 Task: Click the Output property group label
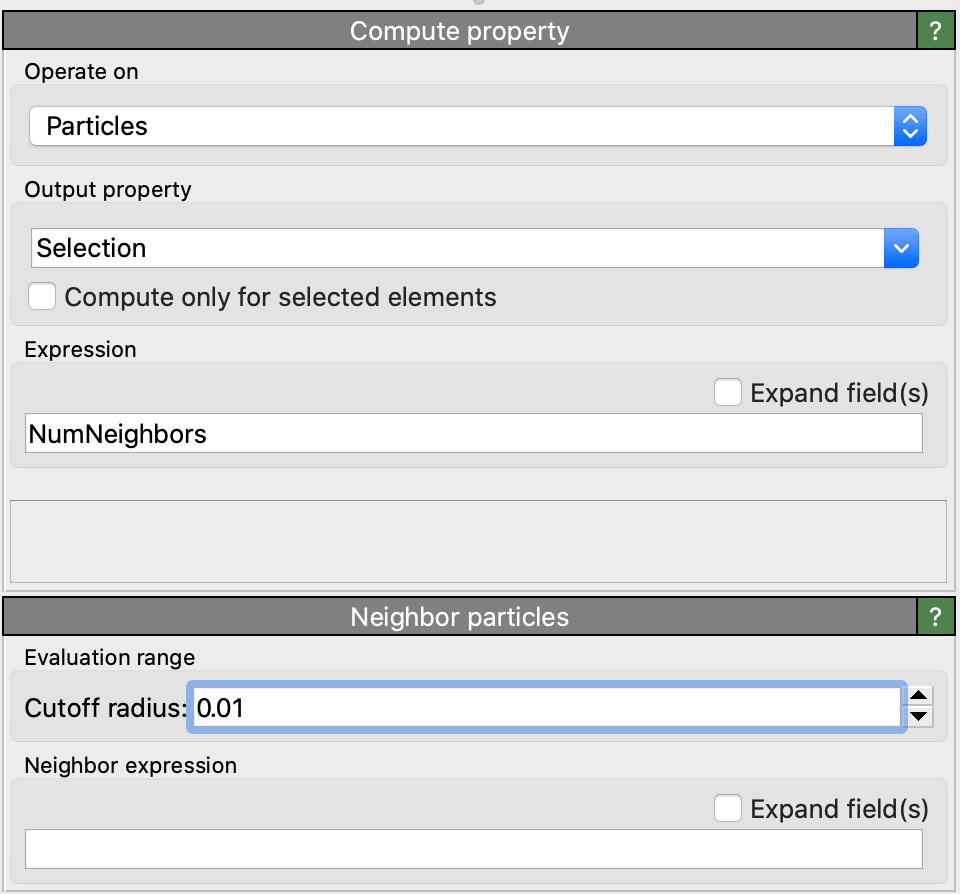coord(108,189)
